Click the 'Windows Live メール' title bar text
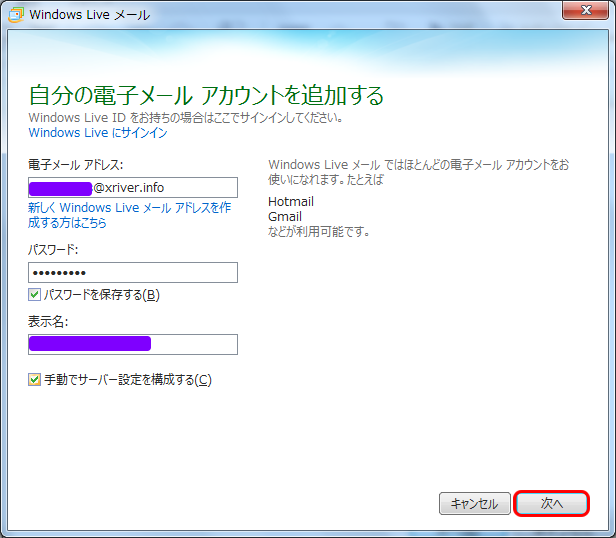Screen dimensions: 616x538 [89, 14]
